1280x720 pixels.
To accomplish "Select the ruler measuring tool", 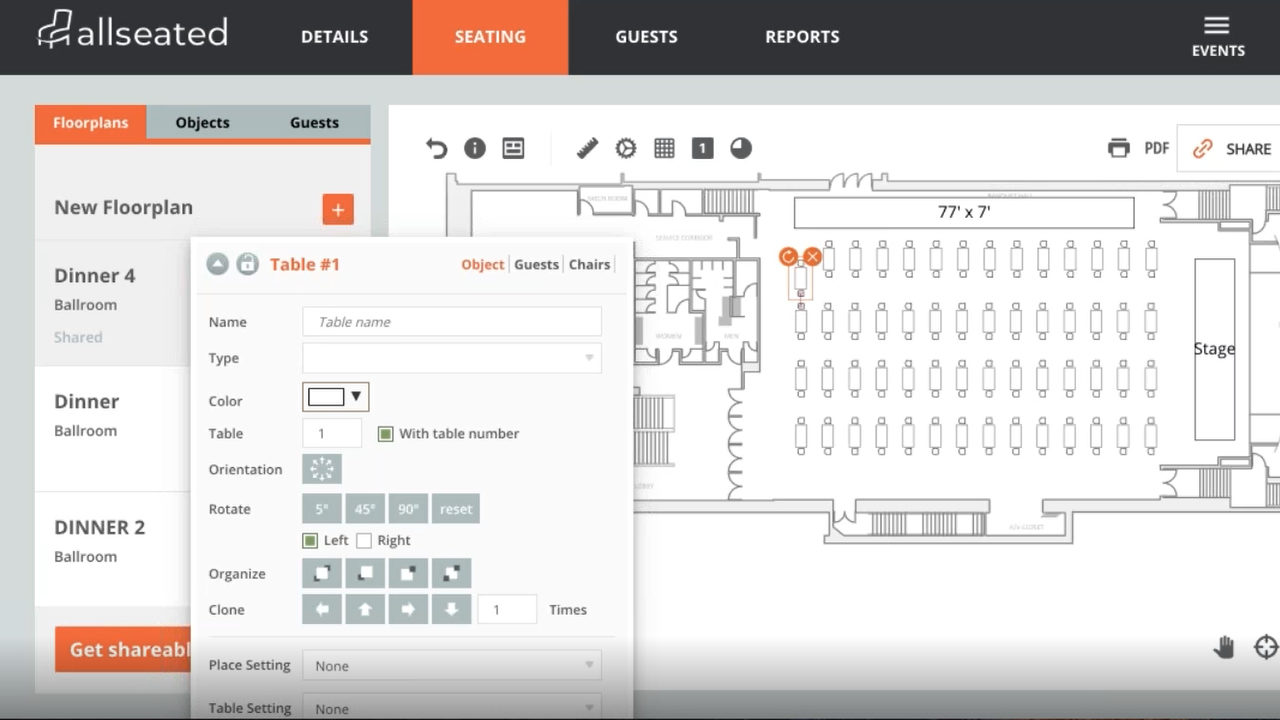I will pyautogui.click(x=587, y=148).
